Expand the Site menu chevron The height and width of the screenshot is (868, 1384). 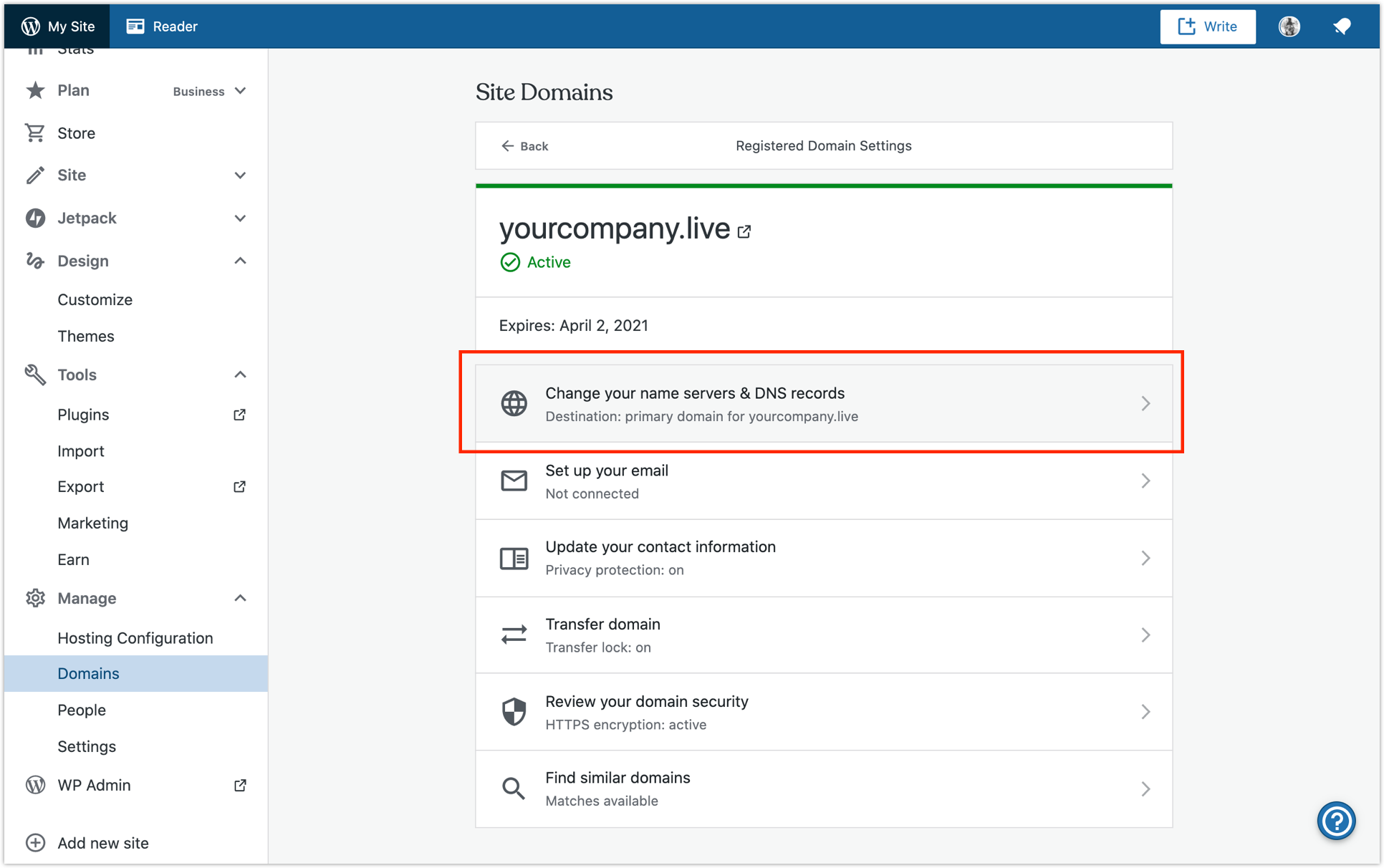tap(240, 175)
